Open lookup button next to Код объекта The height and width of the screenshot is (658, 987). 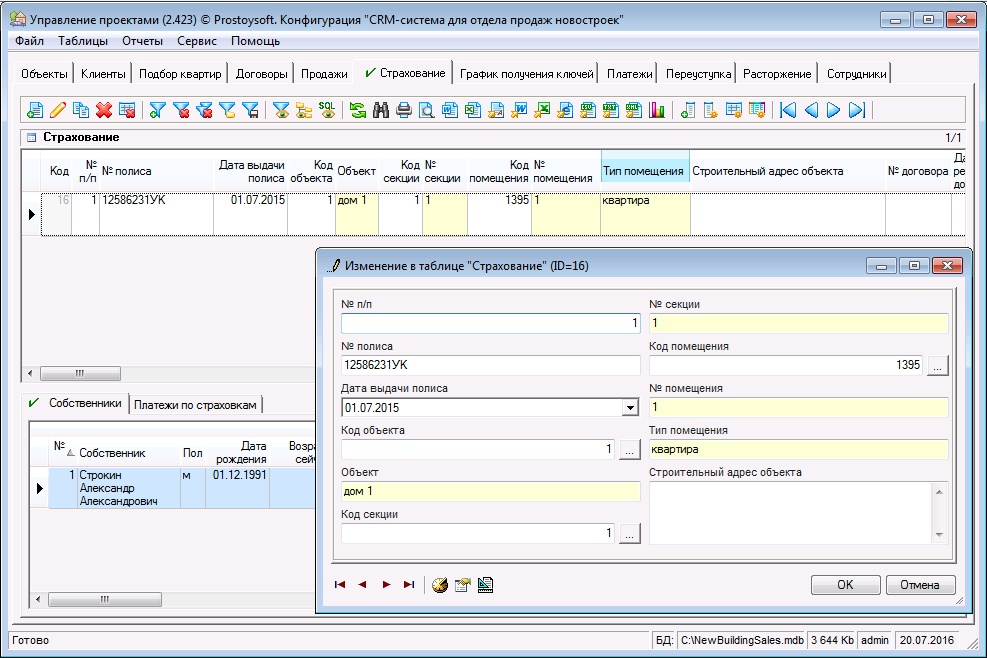pos(629,450)
